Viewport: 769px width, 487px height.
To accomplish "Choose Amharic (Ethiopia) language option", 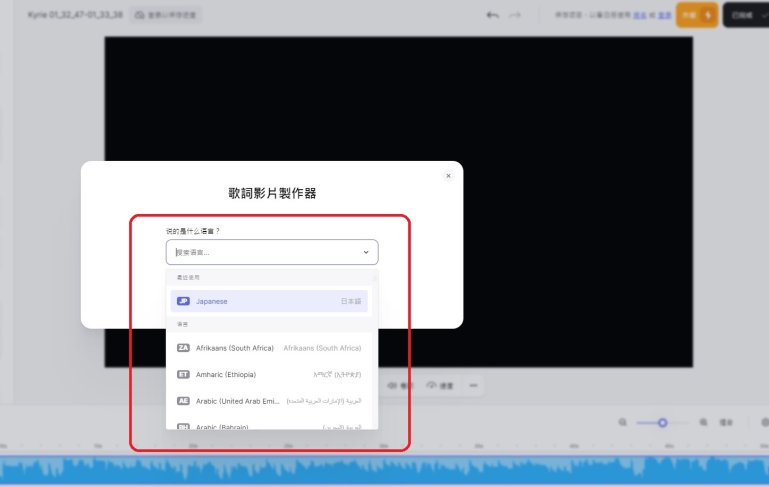I will (x=269, y=374).
